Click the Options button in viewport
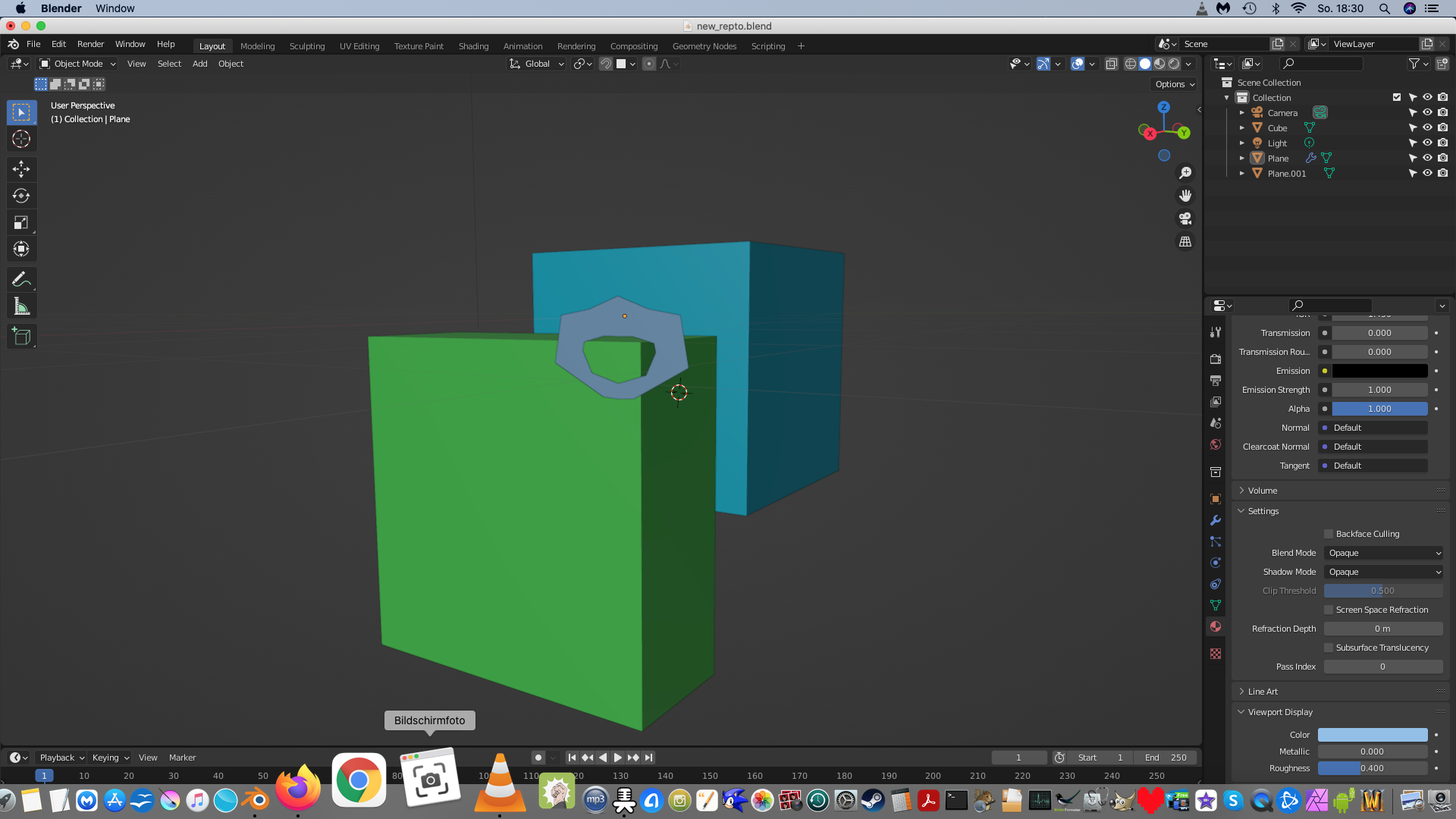1456x819 pixels. 1175,84
